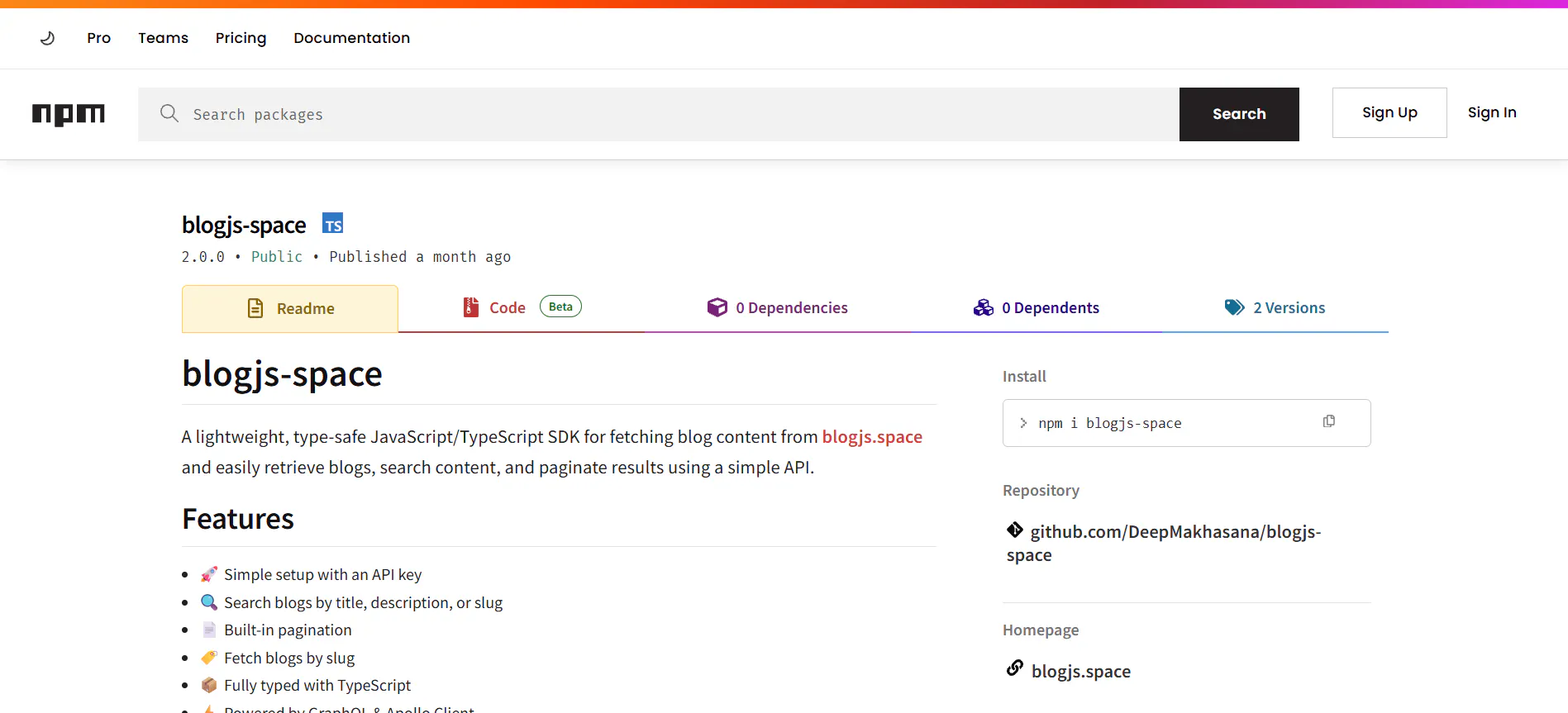Click the homepage link icon
This screenshot has height=713, width=1568.
tap(1015, 668)
